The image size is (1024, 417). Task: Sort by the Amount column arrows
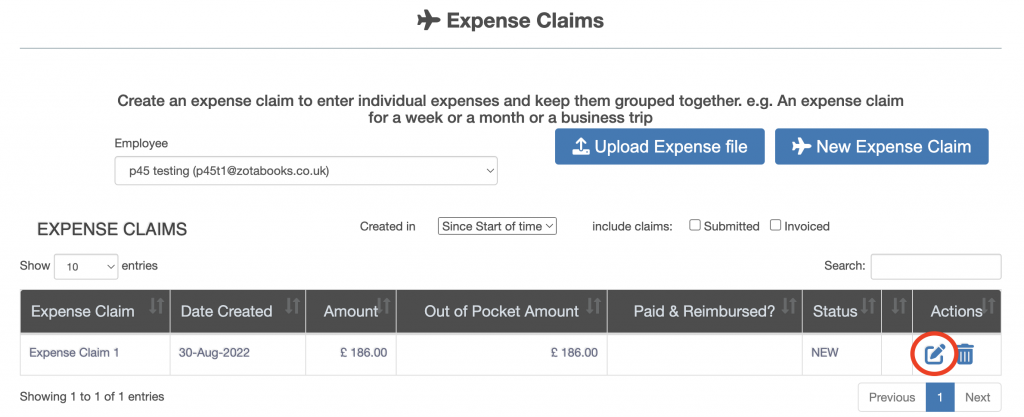[x=383, y=306]
